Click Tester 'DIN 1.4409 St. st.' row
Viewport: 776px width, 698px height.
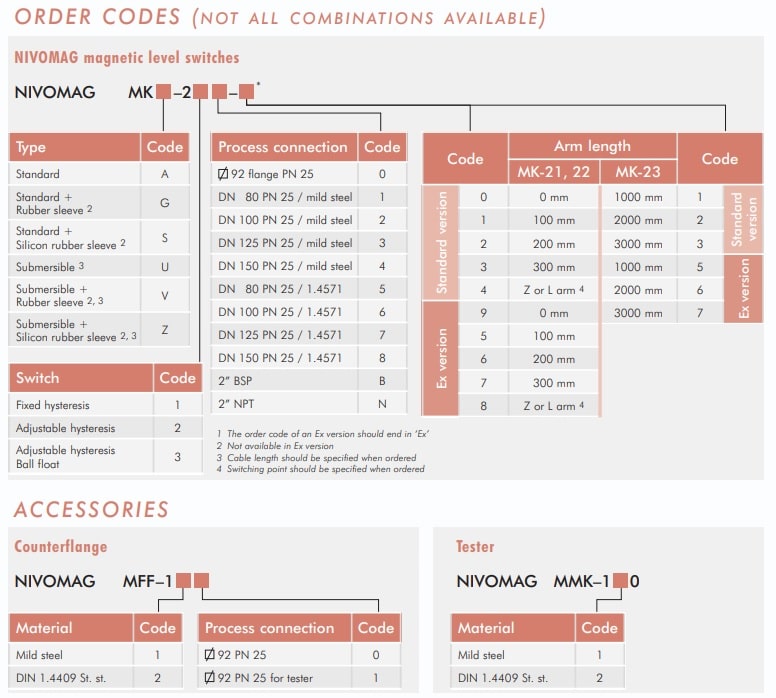pos(537,678)
